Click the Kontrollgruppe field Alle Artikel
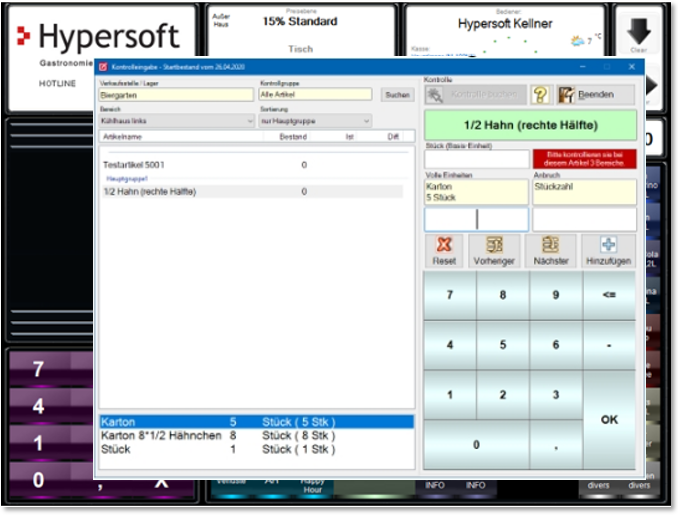This screenshot has height=515, width=678. point(315,94)
